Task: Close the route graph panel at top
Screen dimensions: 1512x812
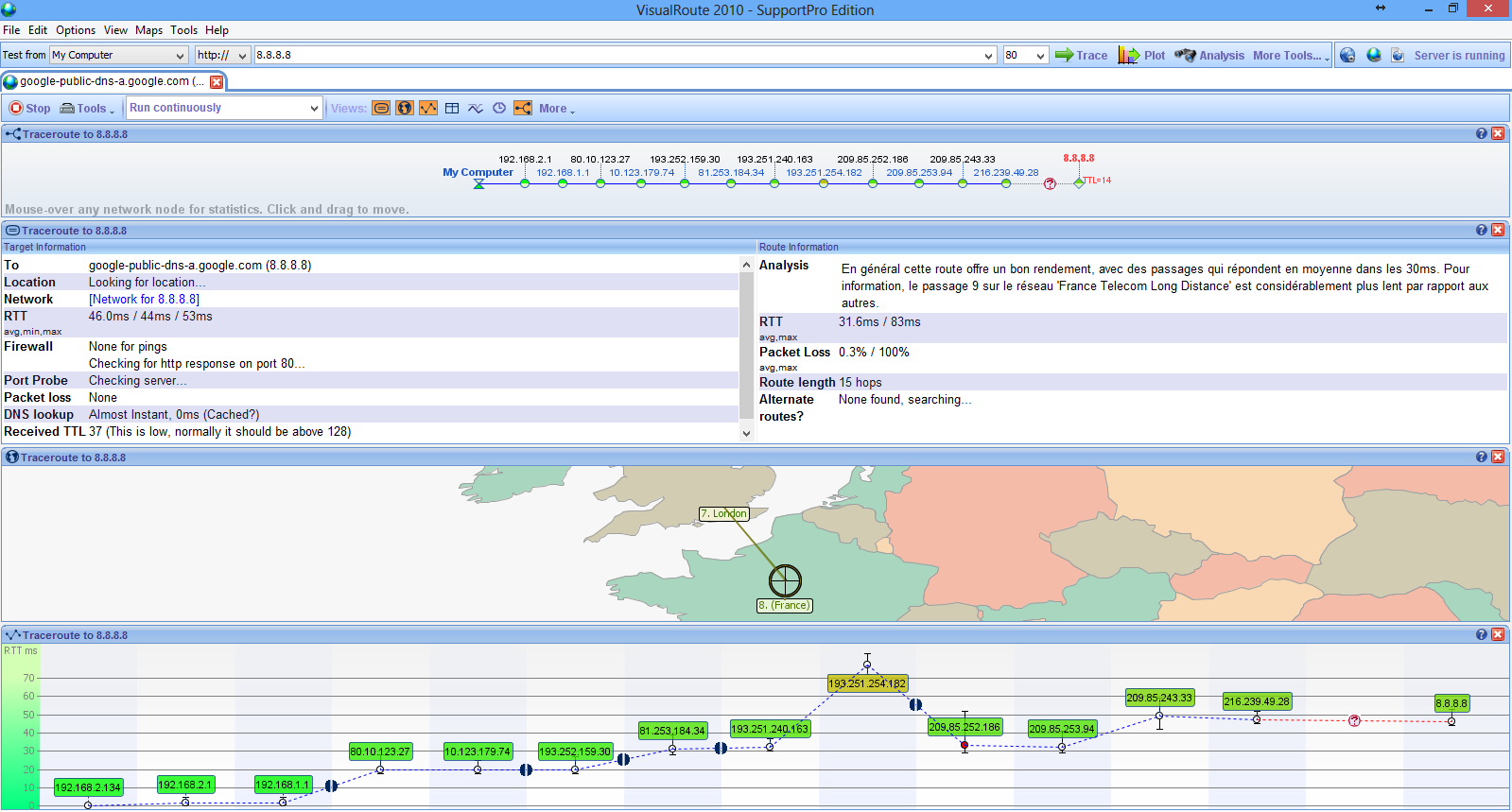Action: point(1498,133)
